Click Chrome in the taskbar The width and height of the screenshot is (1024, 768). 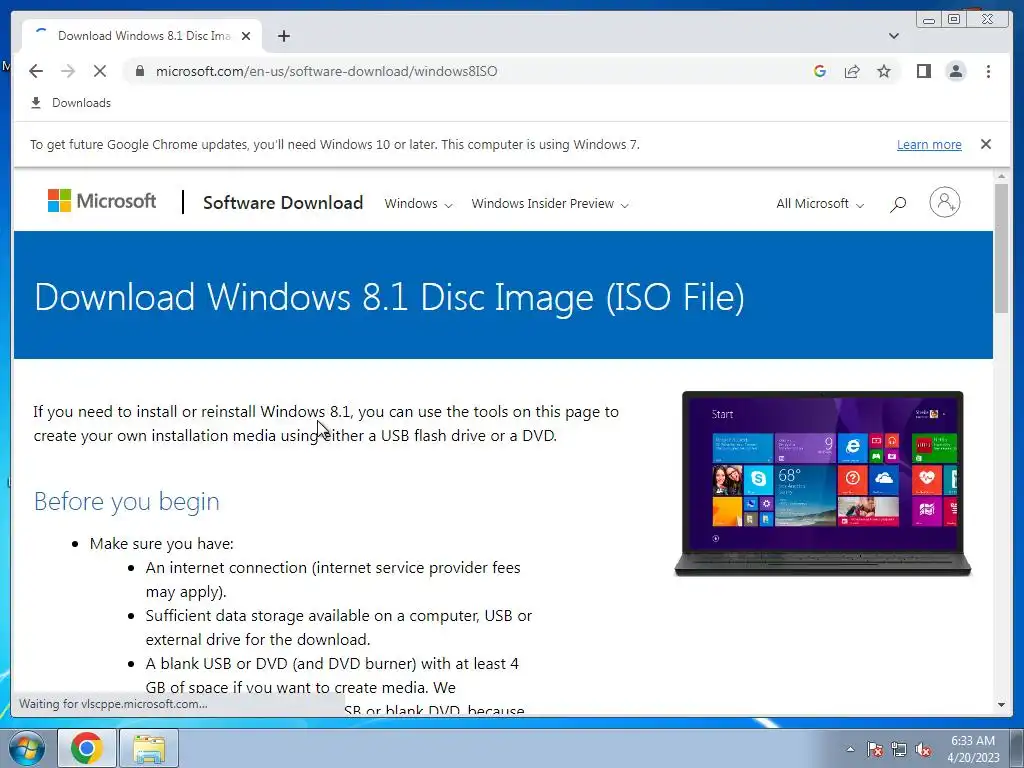tap(87, 748)
